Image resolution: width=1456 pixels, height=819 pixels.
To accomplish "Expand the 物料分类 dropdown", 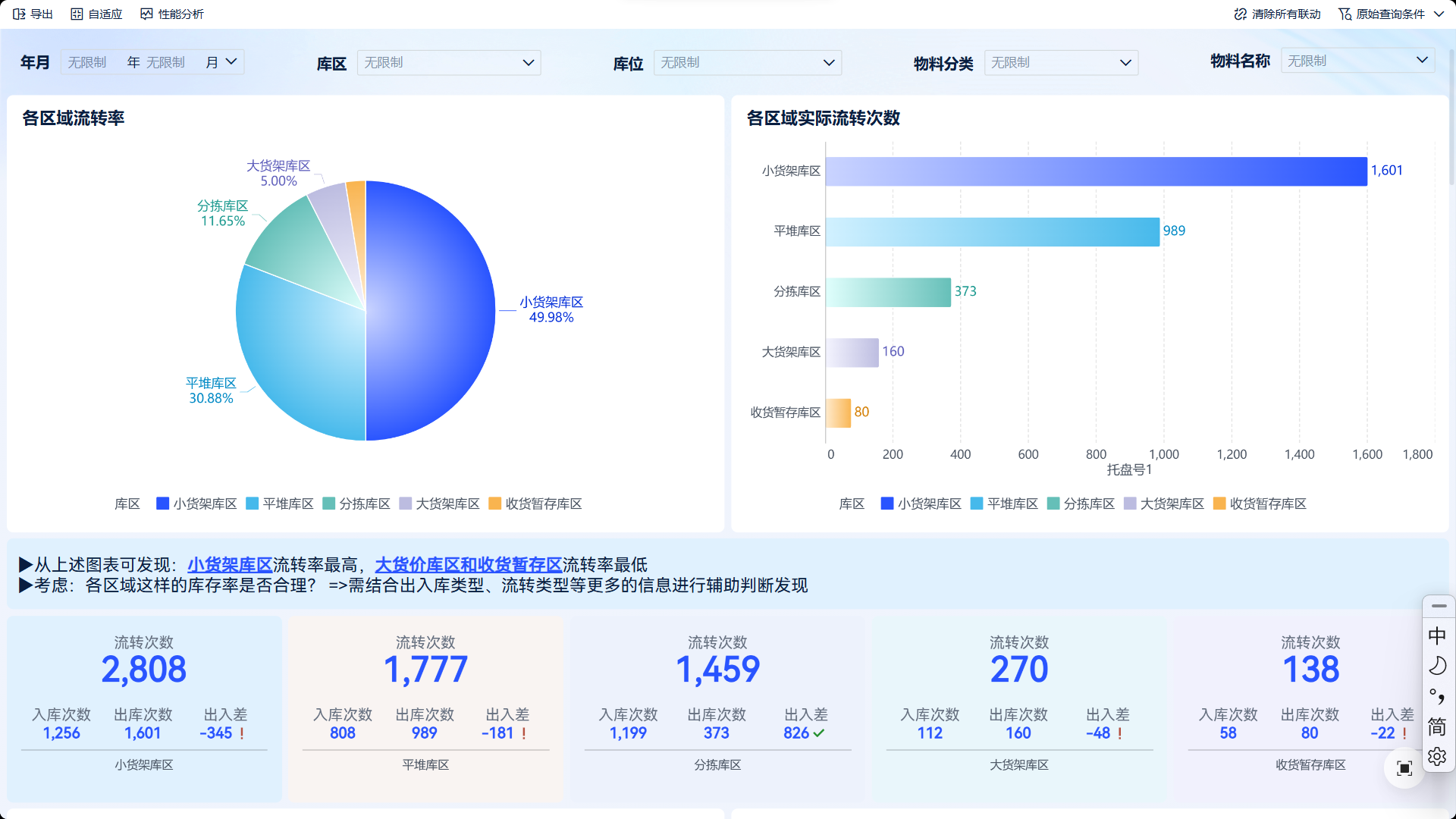I will 1061,62.
